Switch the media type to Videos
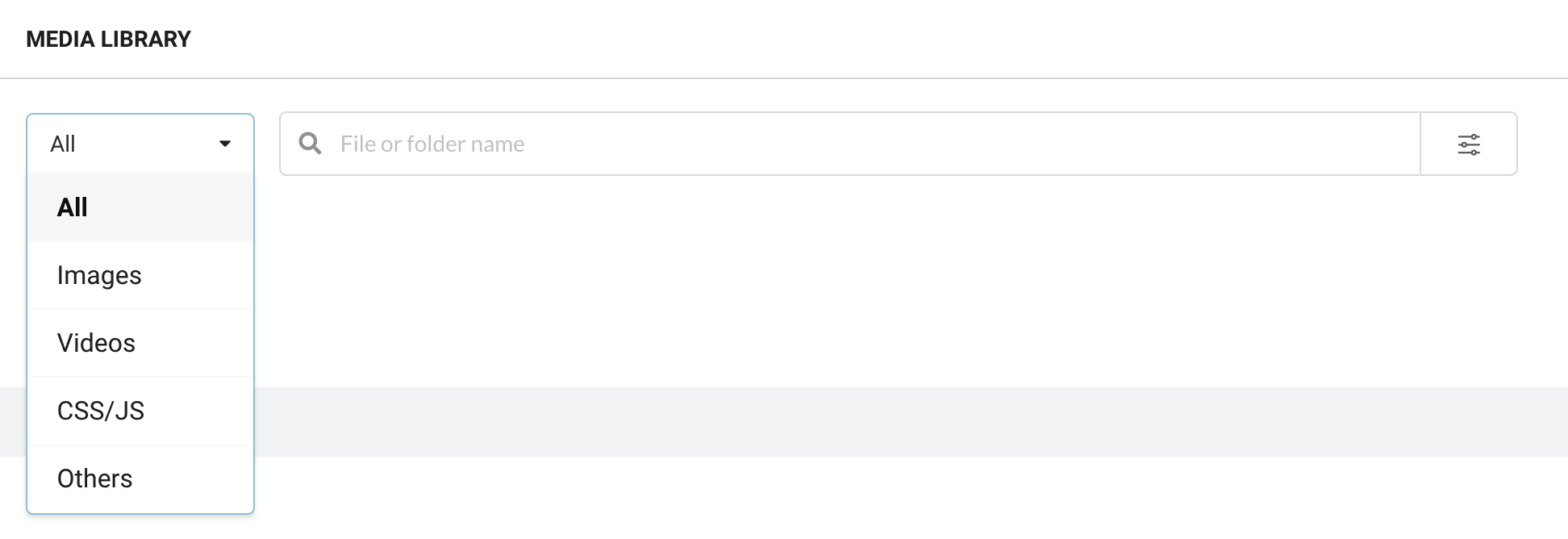 (96, 343)
